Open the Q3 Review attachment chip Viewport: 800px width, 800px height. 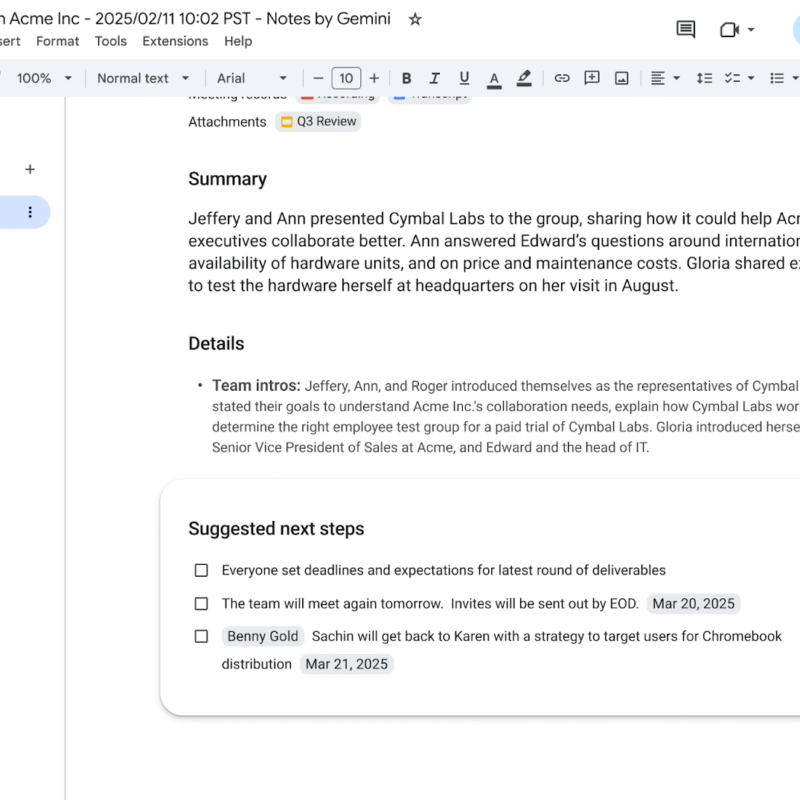click(318, 121)
